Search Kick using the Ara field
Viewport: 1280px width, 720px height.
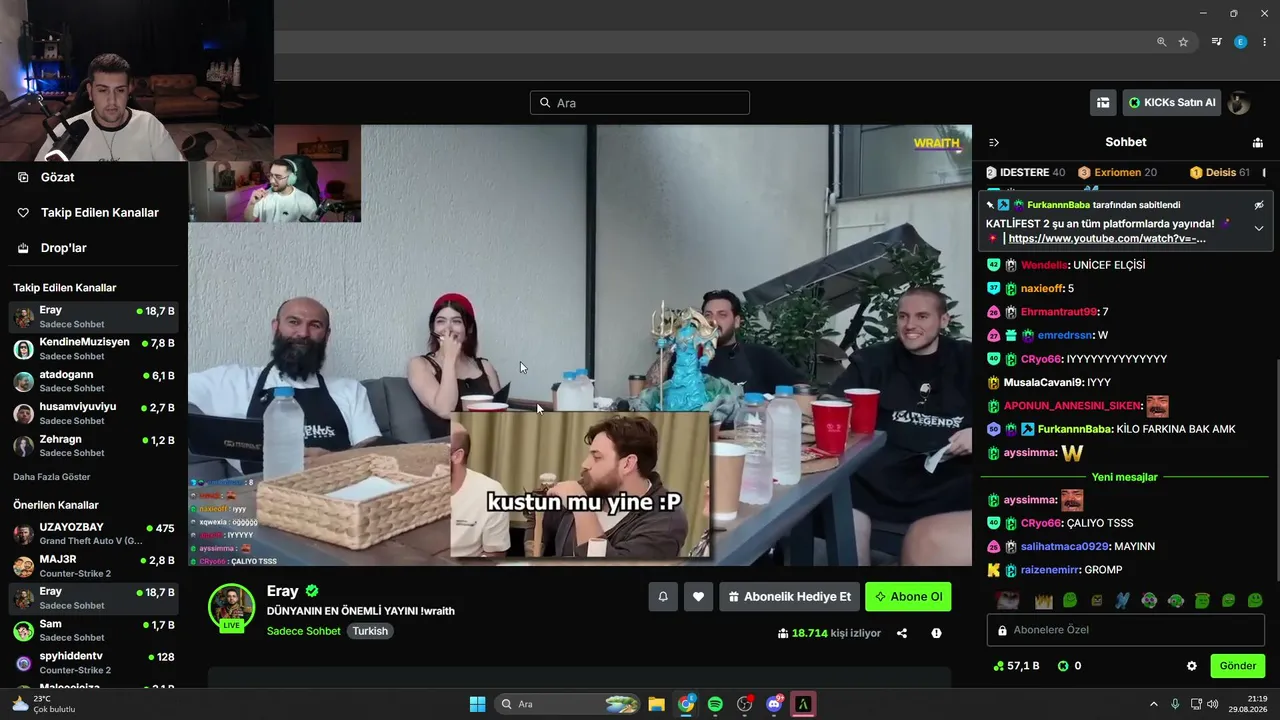640,103
